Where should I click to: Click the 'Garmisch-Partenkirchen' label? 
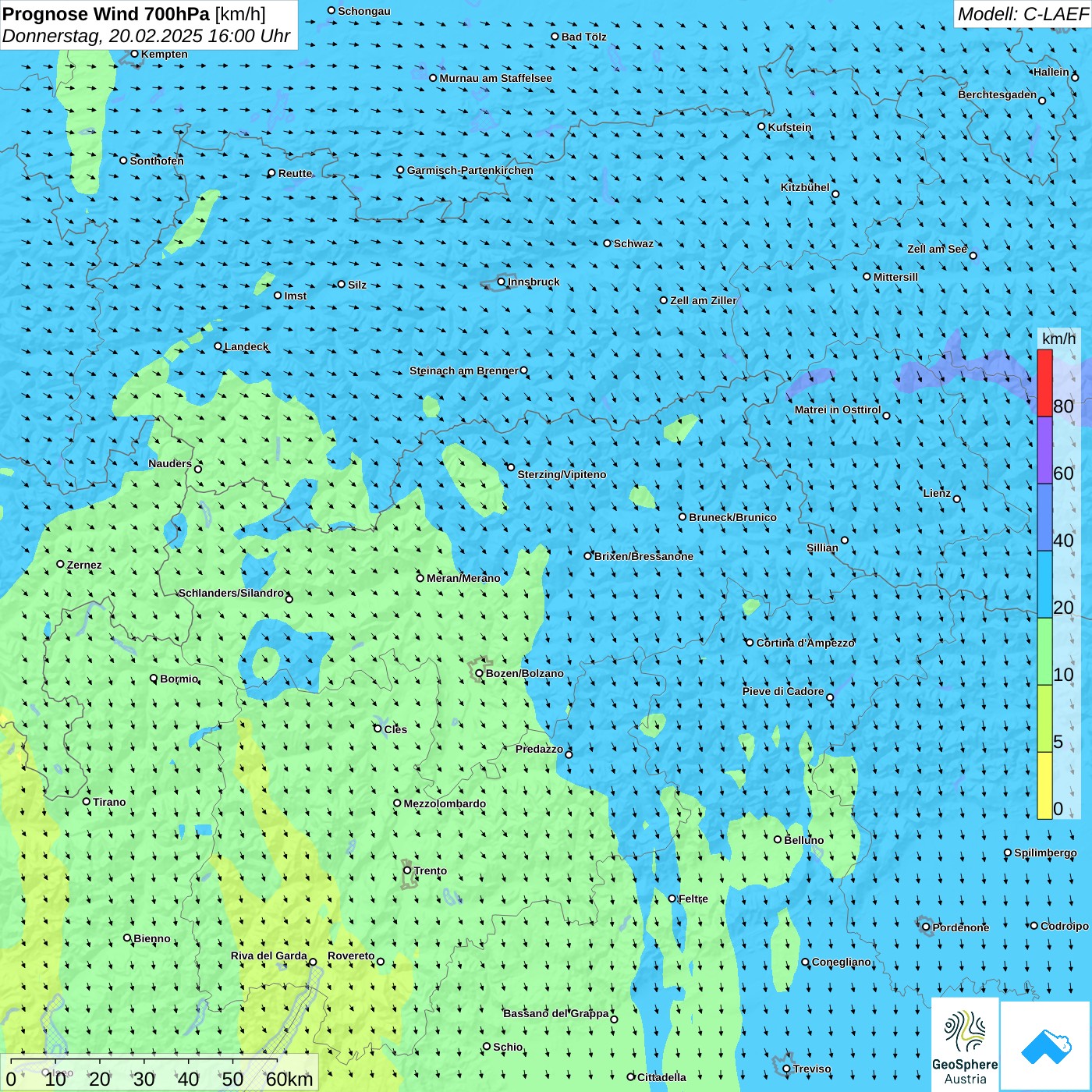[x=470, y=170]
